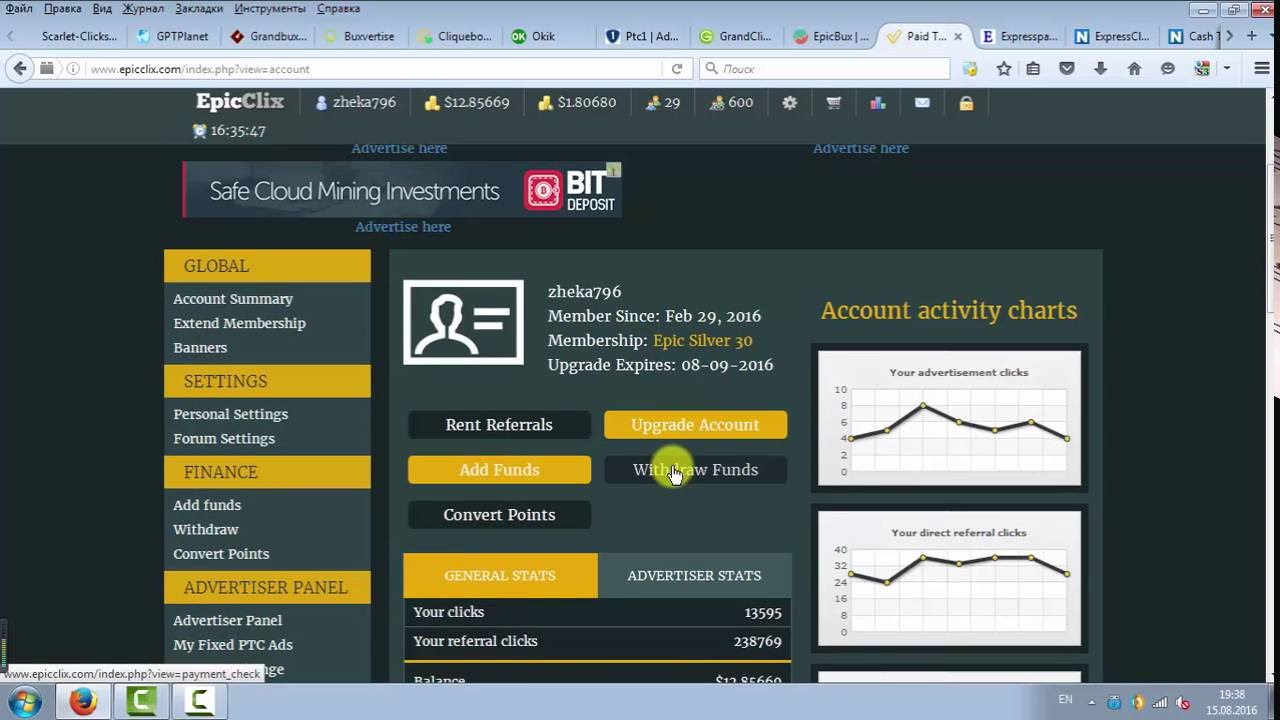
Task: Click the Windows Start button
Action: click(x=24, y=702)
